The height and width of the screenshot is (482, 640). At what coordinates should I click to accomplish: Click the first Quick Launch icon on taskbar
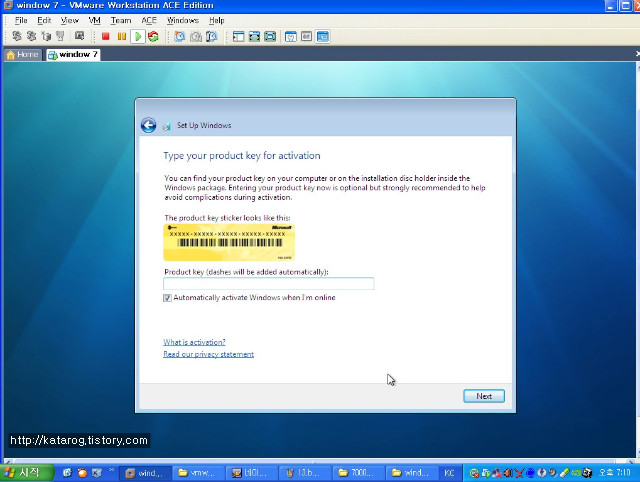[67, 473]
